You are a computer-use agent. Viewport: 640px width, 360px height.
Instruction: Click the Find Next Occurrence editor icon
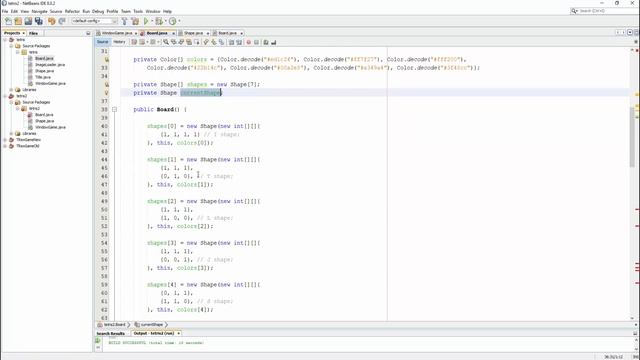(181, 42)
